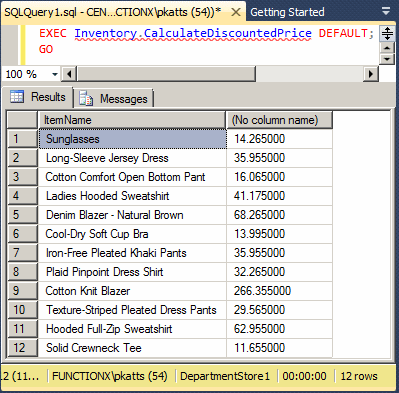Click the 12 rows status entry

pyautogui.click(x=359, y=376)
